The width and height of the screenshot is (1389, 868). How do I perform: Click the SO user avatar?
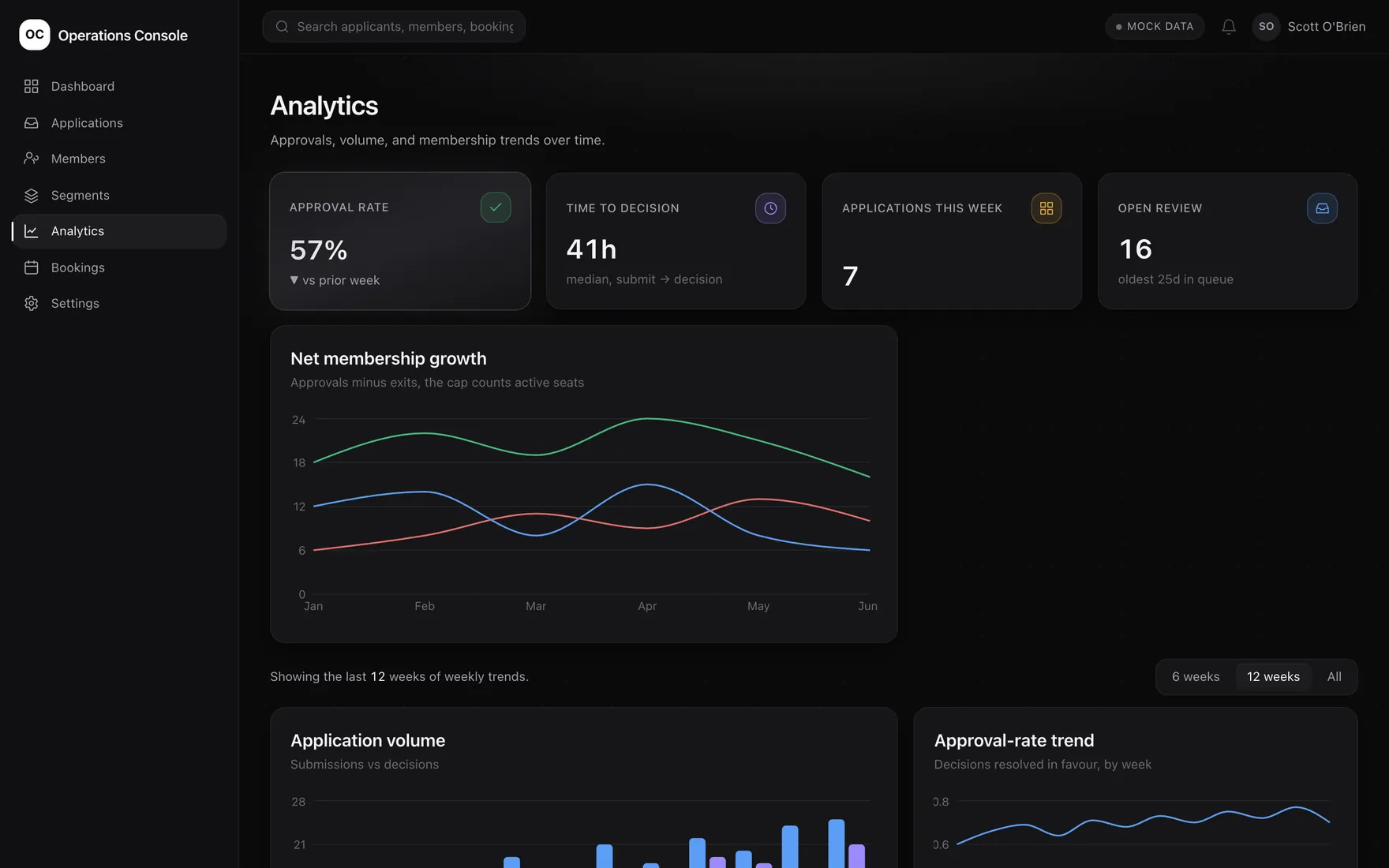click(x=1266, y=27)
